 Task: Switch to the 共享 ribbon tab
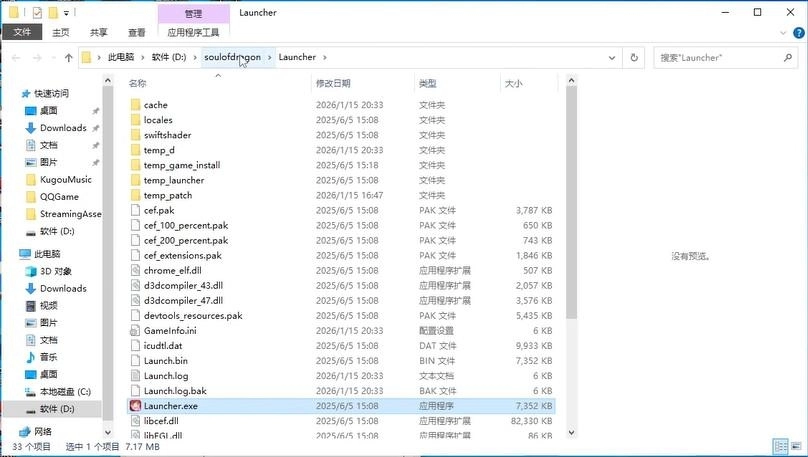(x=98, y=32)
